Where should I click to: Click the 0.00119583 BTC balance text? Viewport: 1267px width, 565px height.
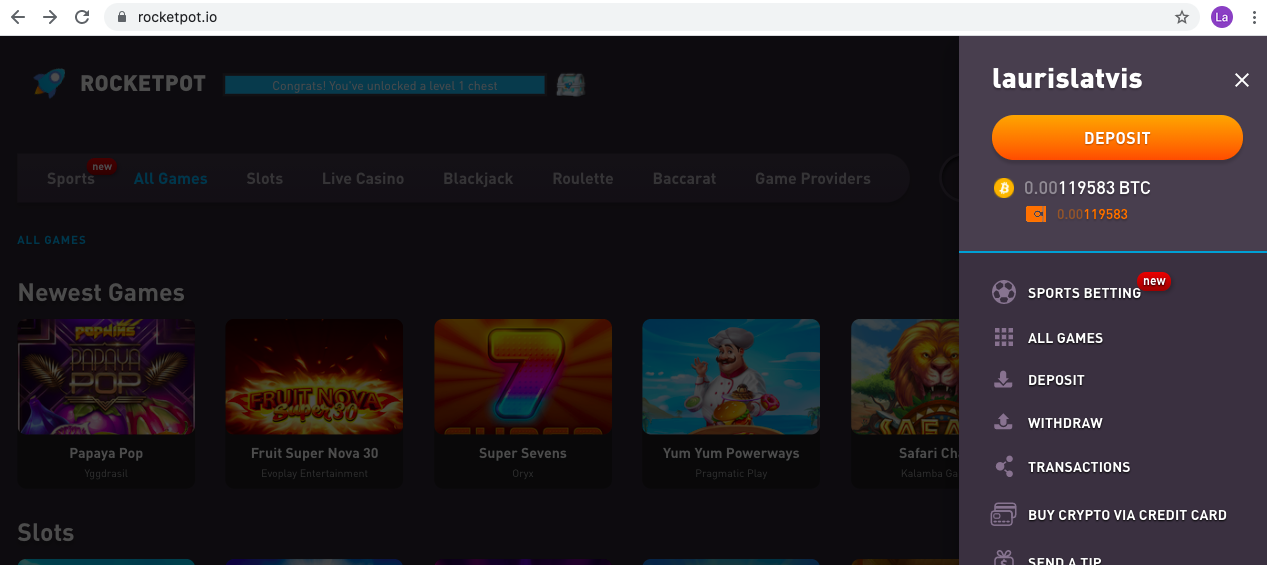[1087, 187]
